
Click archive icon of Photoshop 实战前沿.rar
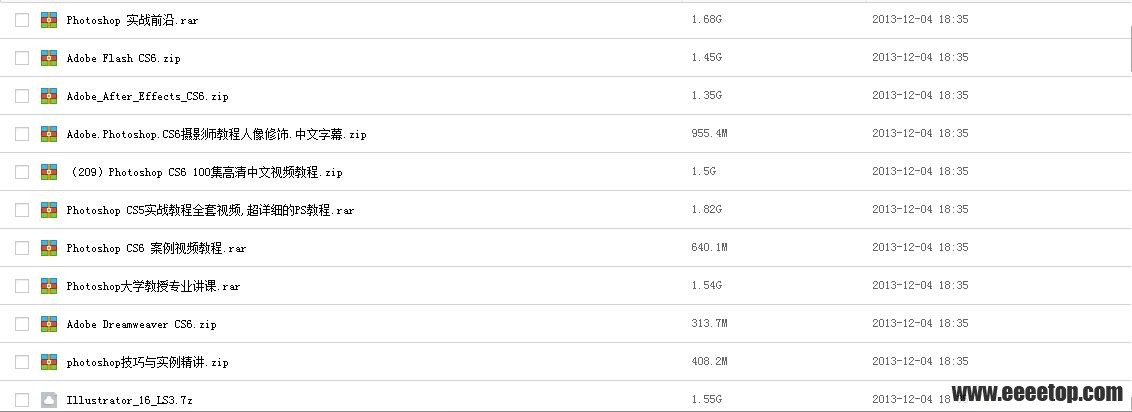pos(49,20)
